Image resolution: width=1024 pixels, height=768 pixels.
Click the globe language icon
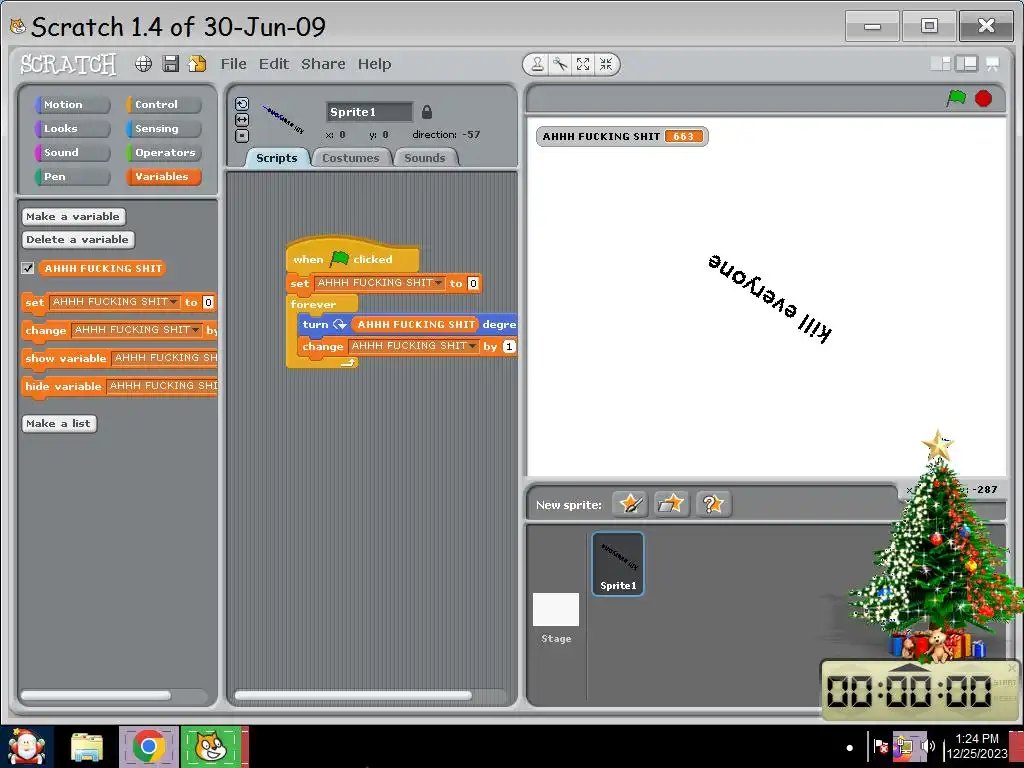tap(144, 63)
